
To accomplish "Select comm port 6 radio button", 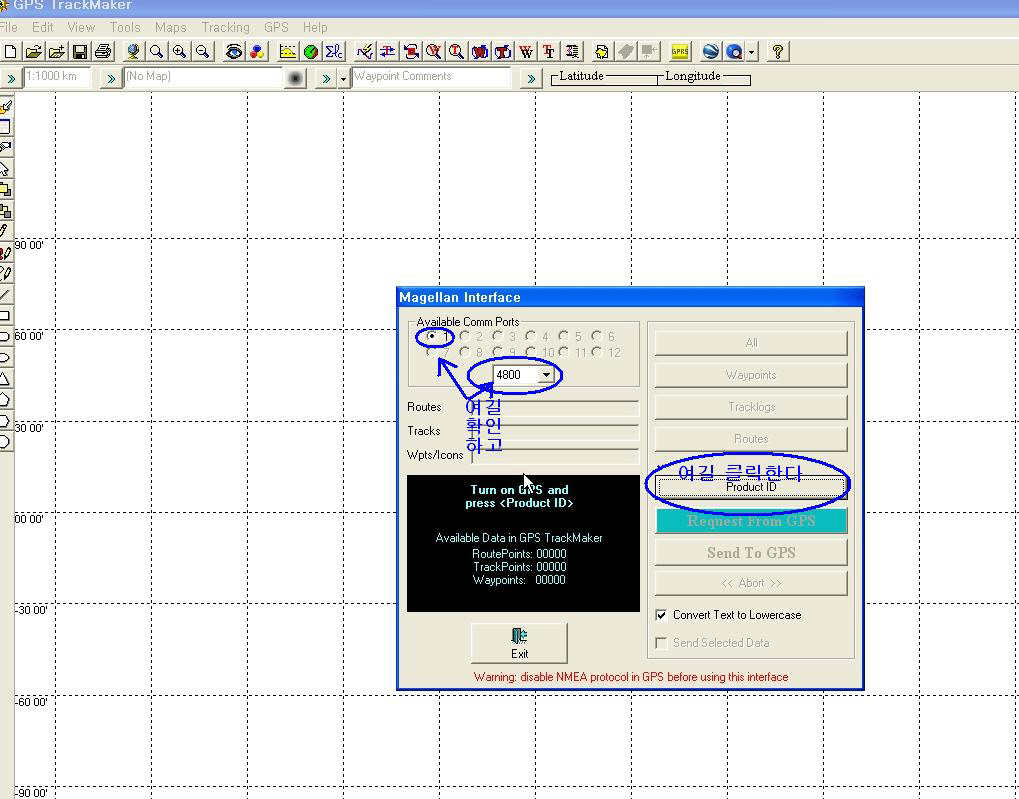I will tap(597, 336).
